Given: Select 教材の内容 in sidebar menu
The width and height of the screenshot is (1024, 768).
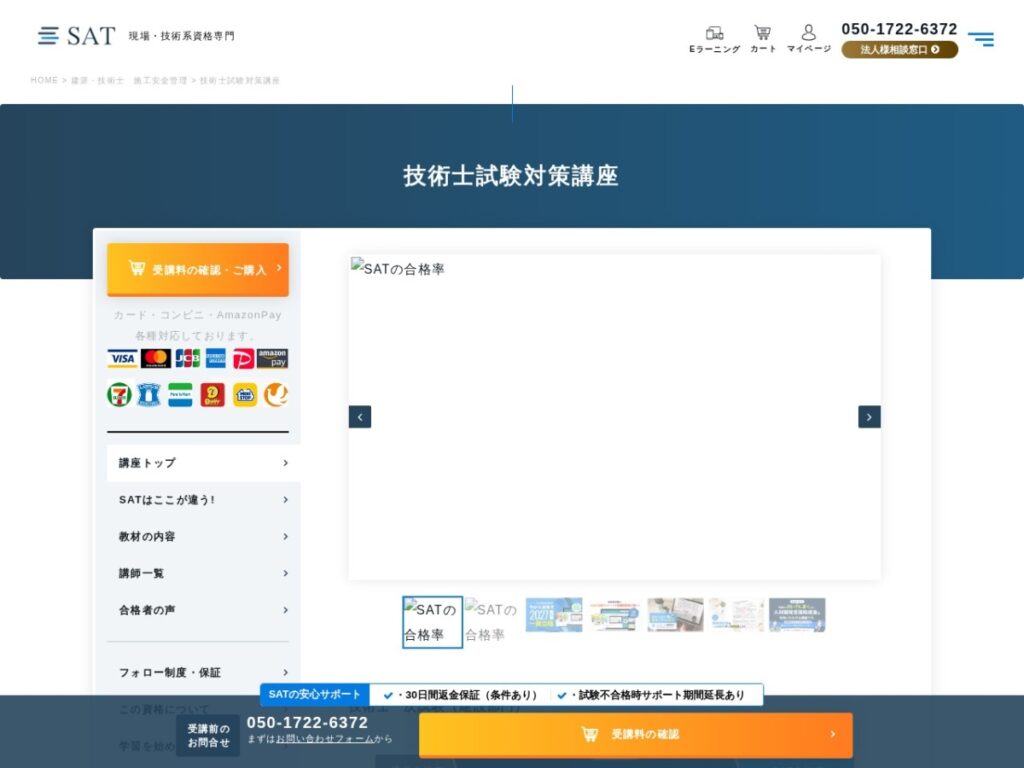Looking at the screenshot, I should pyautogui.click(x=204, y=536).
